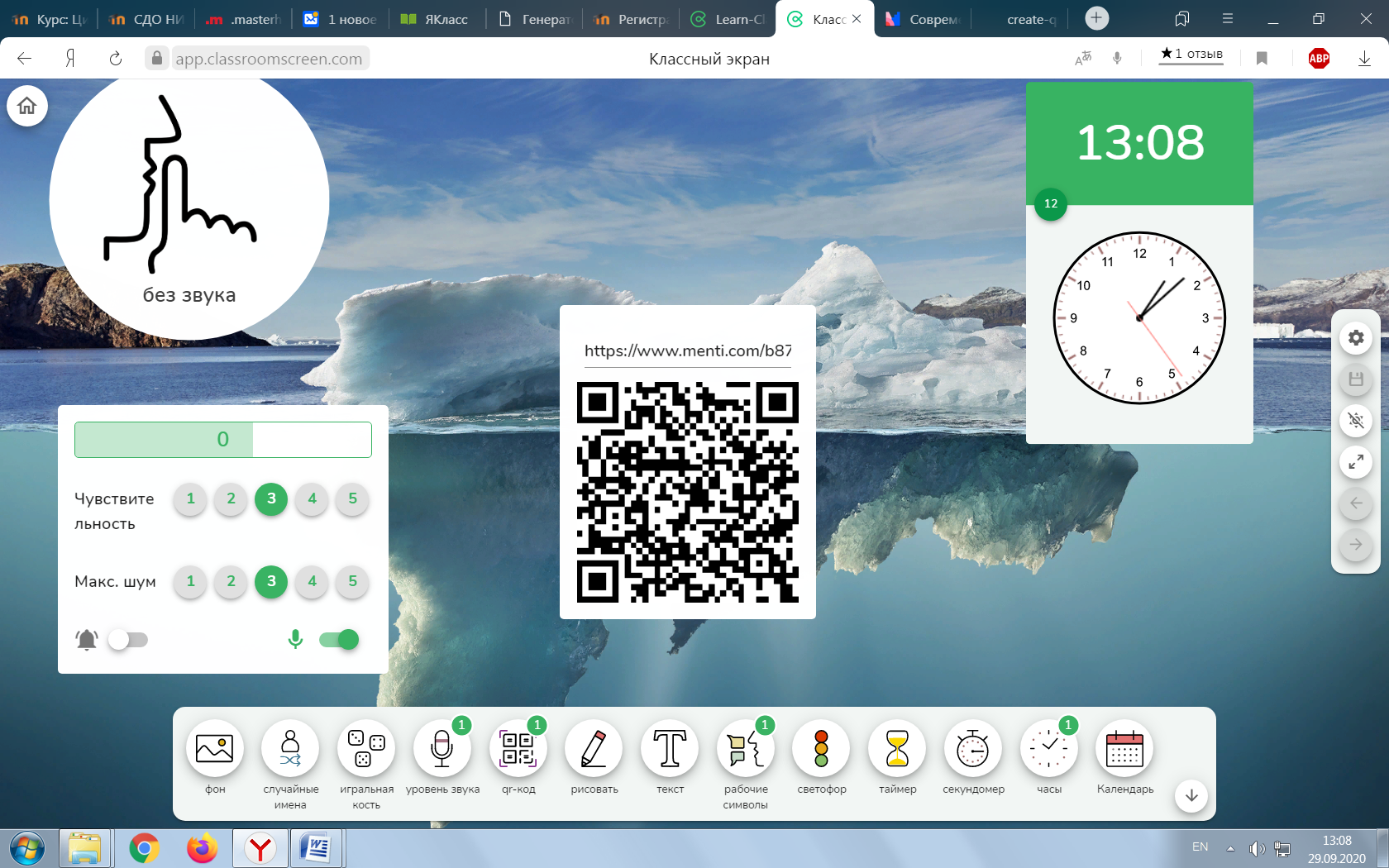This screenshot has width=1389, height=868.
Task: Click the menti.com URL in QR widget
Action: pyautogui.click(x=687, y=351)
